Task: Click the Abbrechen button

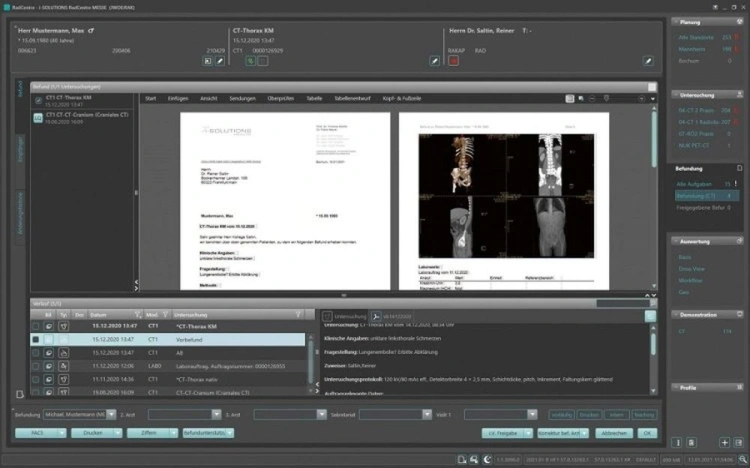Action: 615,433
